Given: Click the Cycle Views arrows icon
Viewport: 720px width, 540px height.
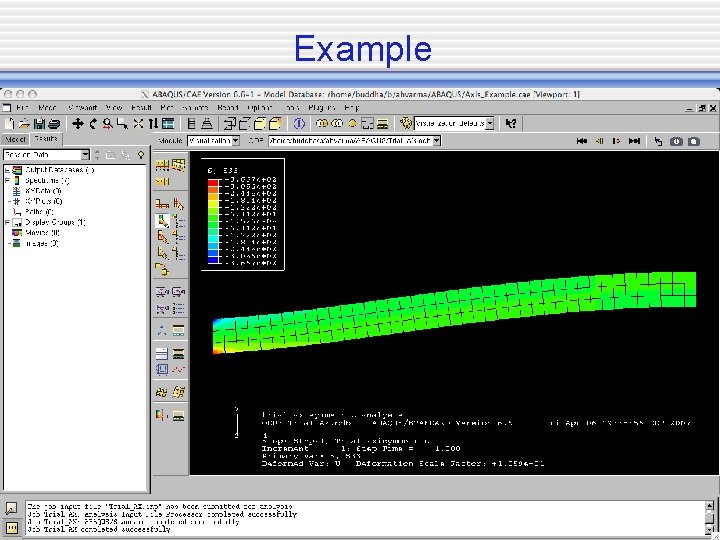Looking at the screenshot, I should [153, 123].
